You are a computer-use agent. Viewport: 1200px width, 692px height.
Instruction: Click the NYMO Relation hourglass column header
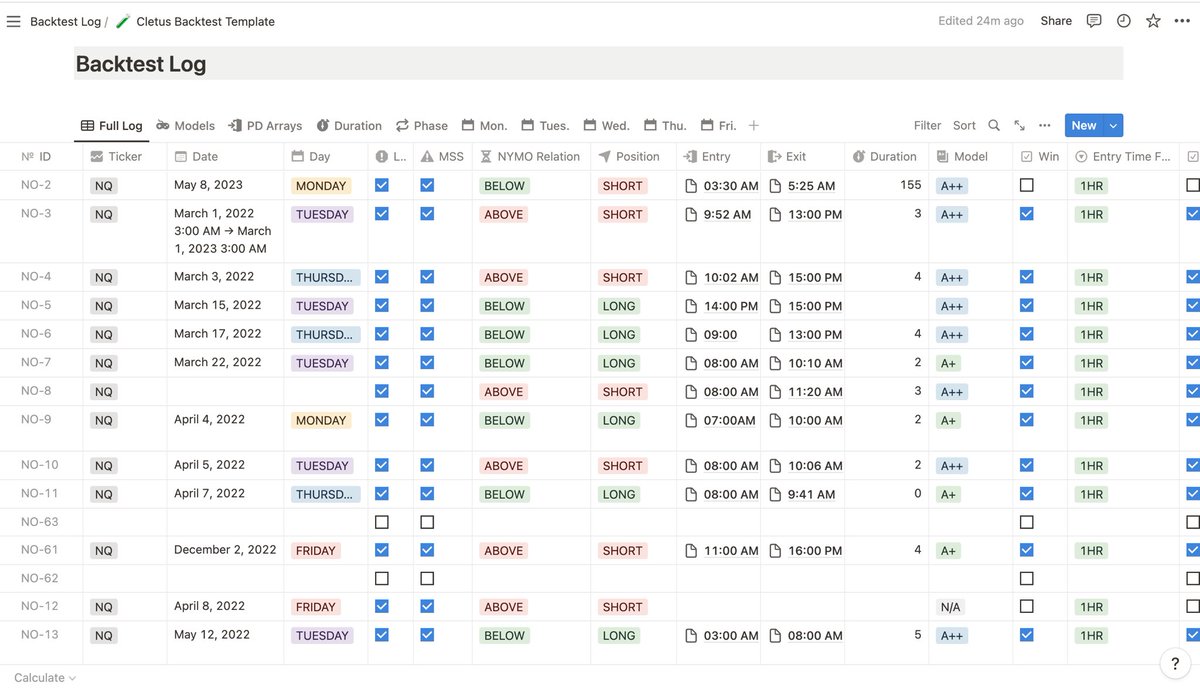coord(530,156)
